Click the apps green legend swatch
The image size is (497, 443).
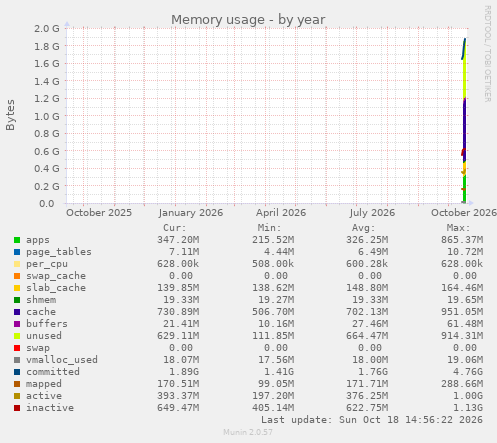click(x=17, y=240)
